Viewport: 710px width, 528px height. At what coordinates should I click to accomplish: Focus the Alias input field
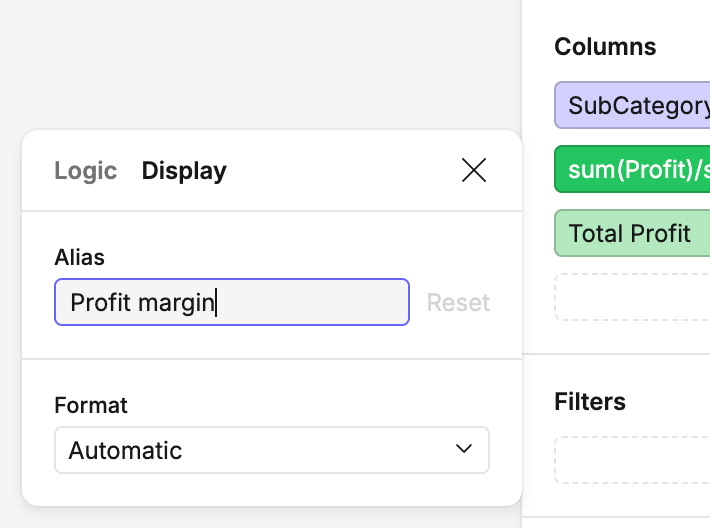[310, 302]
